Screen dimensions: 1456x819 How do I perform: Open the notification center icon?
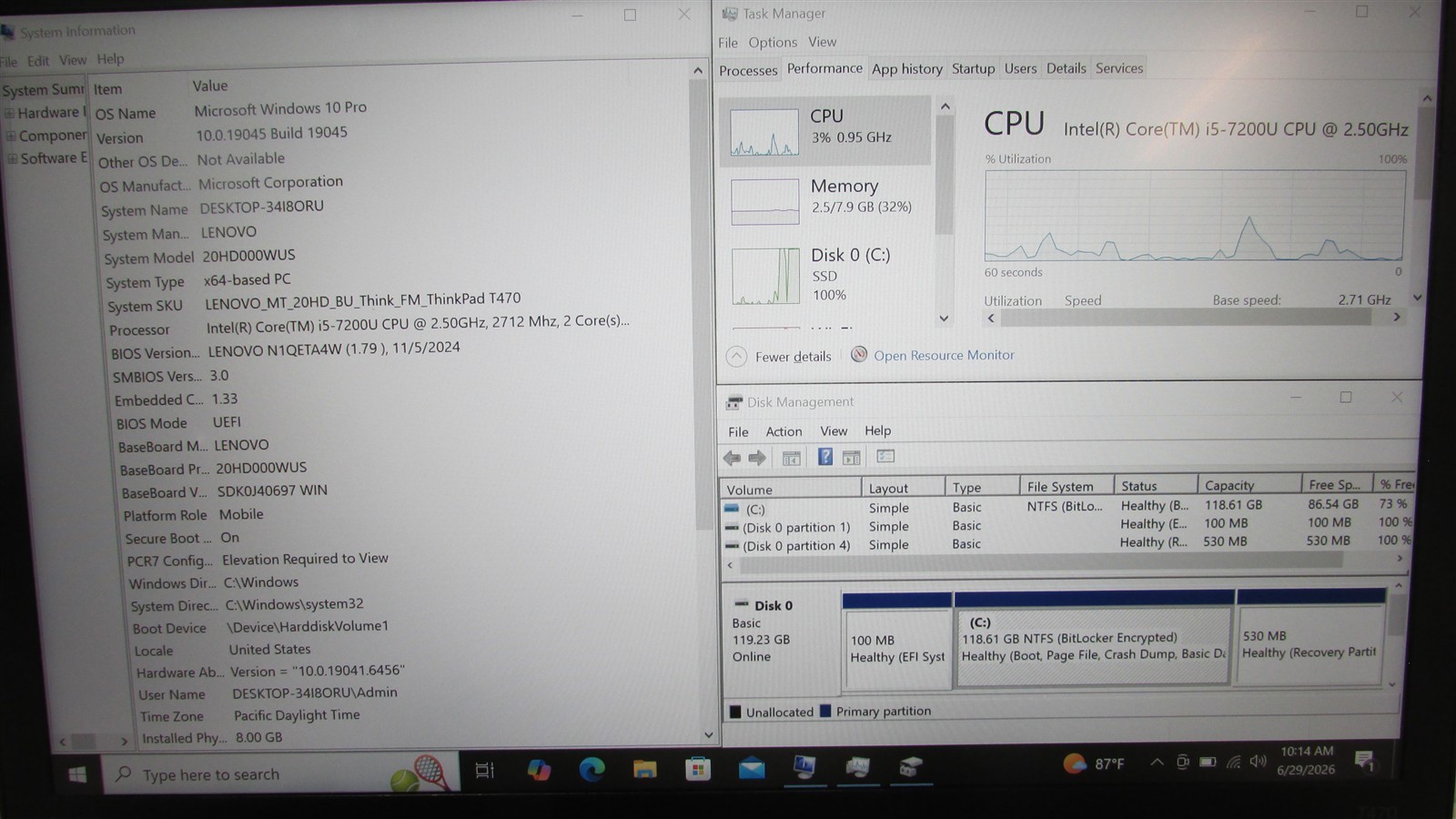(1364, 761)
